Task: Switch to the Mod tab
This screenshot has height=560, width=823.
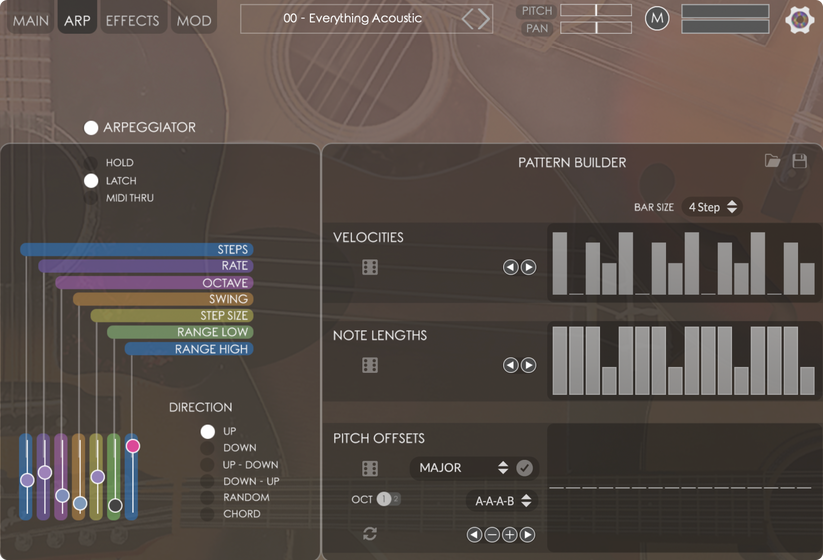Action: pos(194,20)
